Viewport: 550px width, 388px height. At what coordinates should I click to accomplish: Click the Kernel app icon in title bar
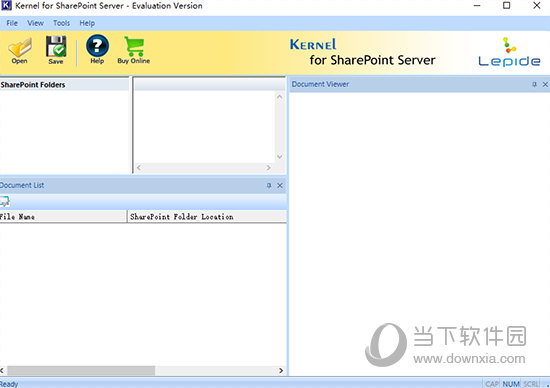(6, 5)
